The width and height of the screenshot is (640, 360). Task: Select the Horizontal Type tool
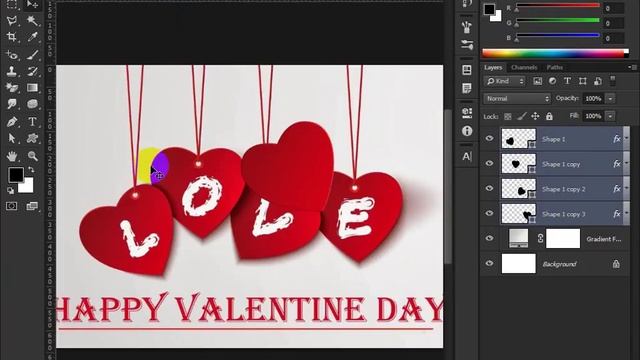(32, 122)
